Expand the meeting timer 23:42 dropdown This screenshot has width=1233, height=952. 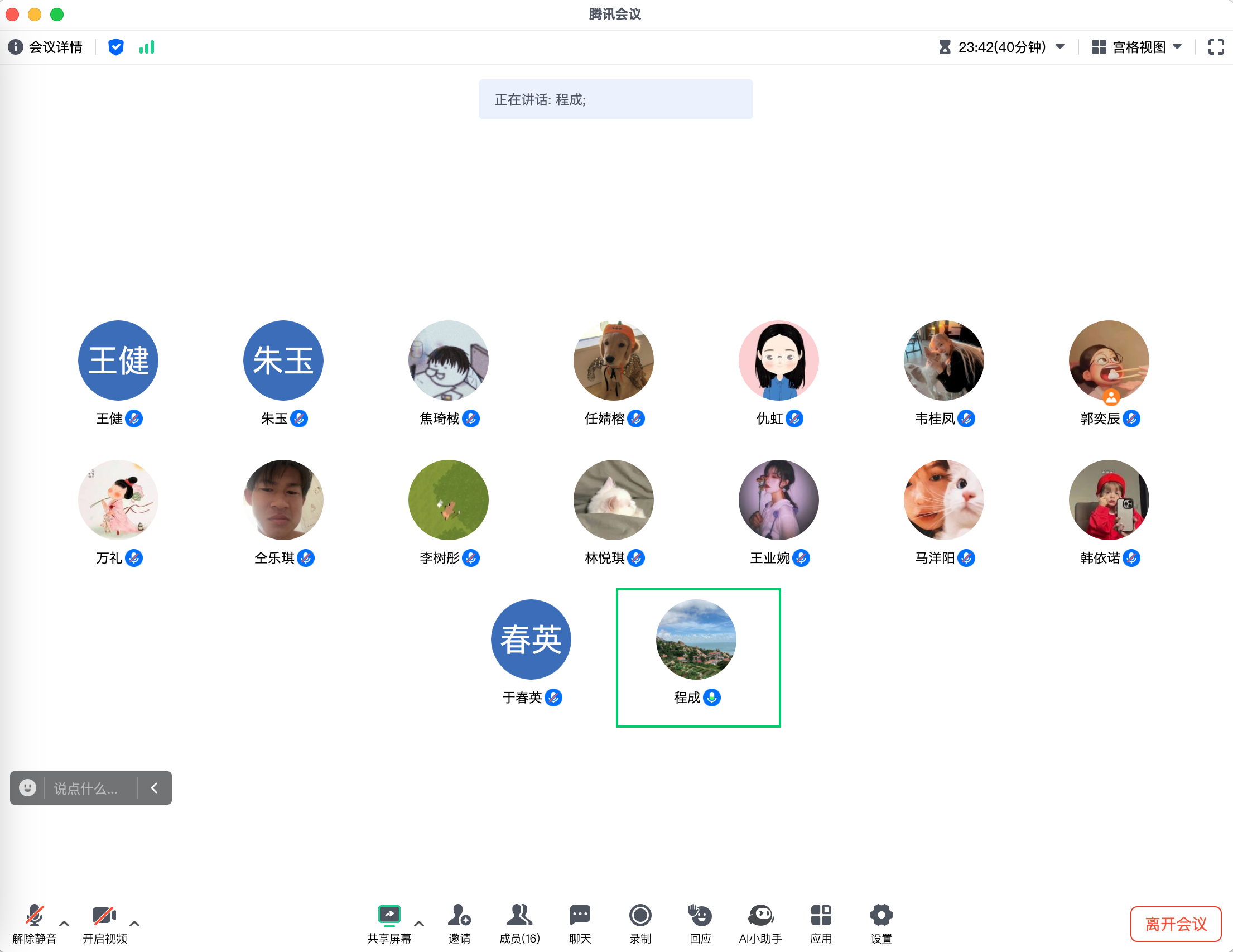click(1059, 47)
